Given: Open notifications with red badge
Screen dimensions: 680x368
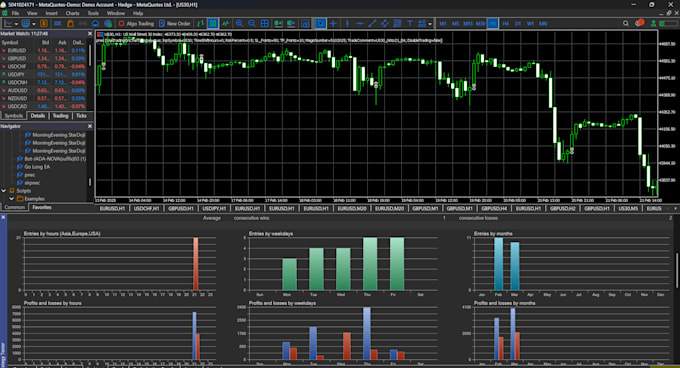Looking at the screenshot, I should (x=639, y=23).
